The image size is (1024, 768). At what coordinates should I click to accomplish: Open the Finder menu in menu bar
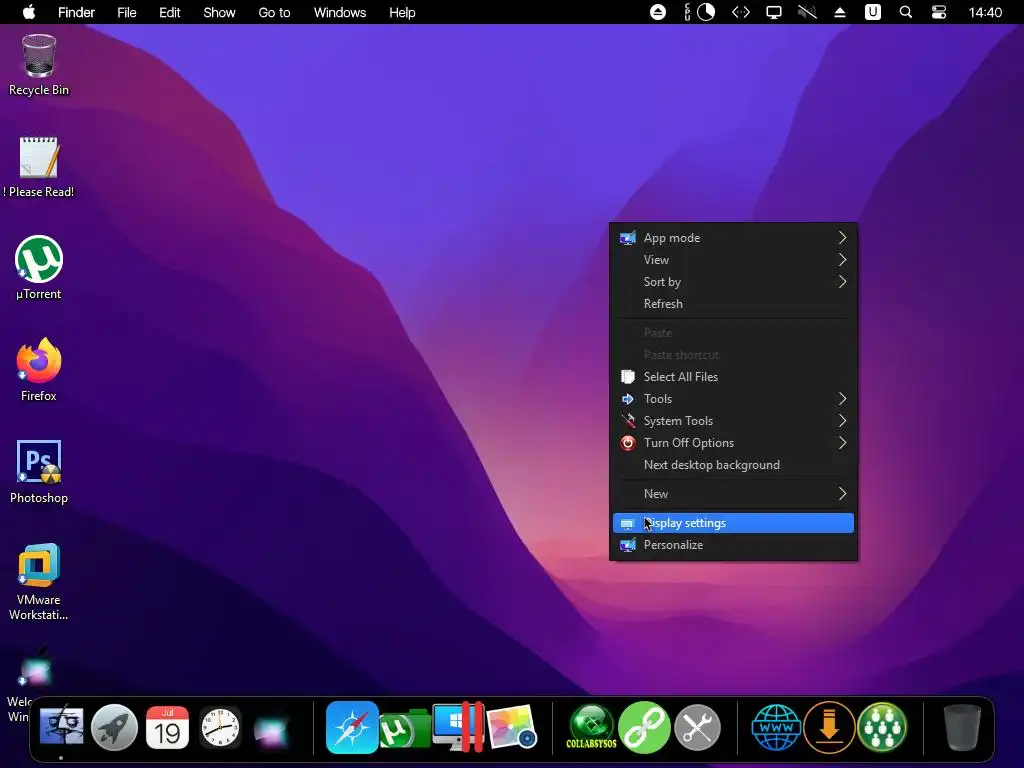76,12
